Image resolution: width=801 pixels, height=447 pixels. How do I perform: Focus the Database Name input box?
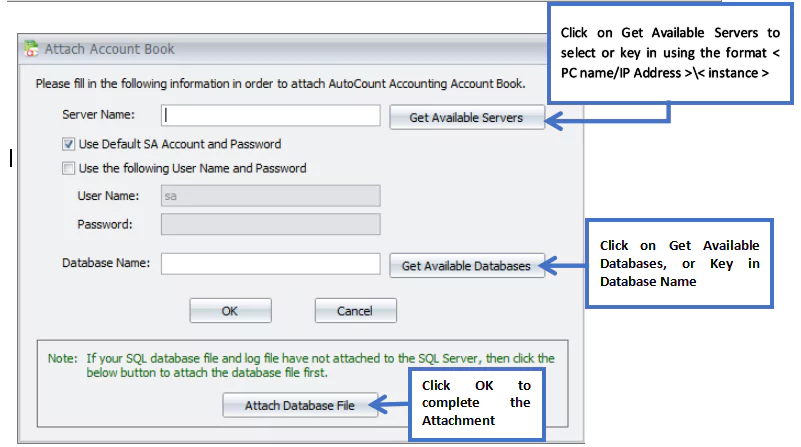pyautogui.click(x=271, y=264)
